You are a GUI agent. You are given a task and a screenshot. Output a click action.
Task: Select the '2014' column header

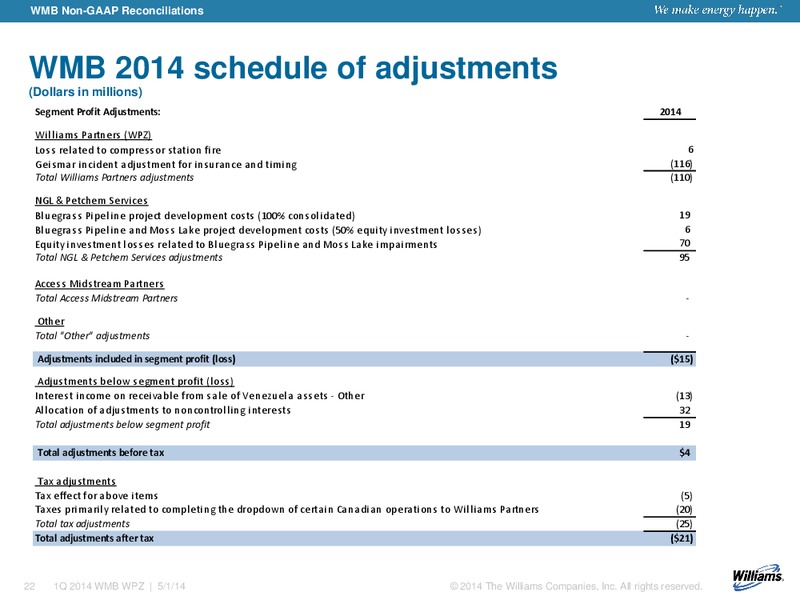[670, 112]
